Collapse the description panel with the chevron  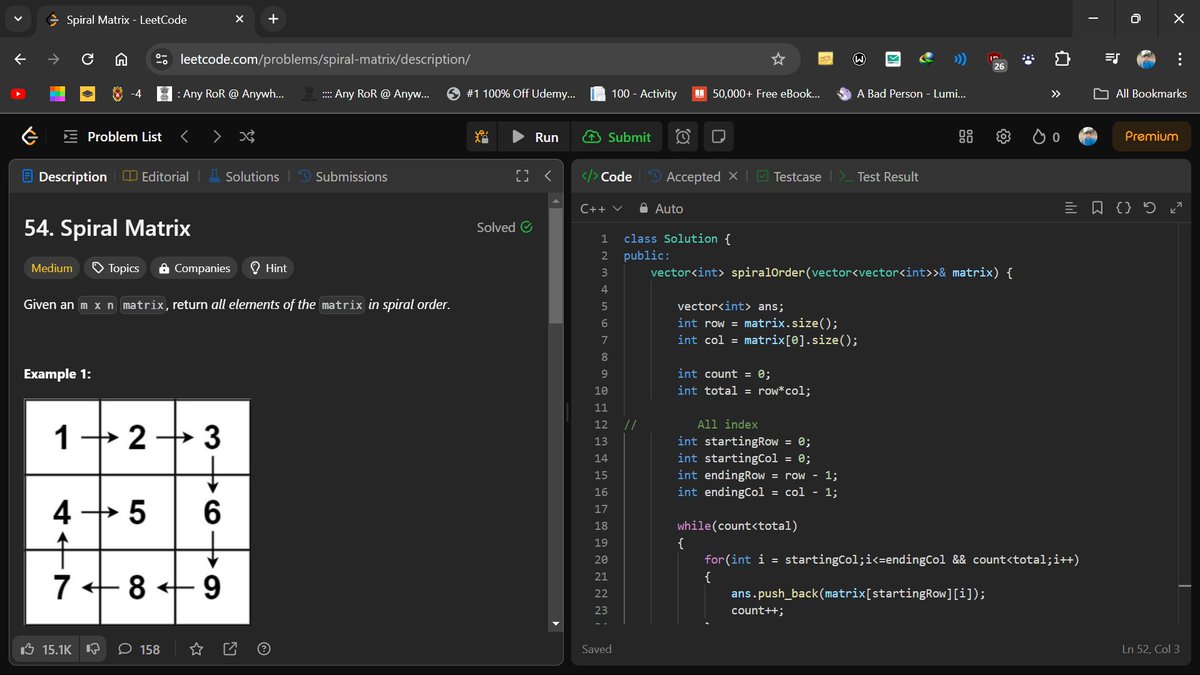click(547, 176)
